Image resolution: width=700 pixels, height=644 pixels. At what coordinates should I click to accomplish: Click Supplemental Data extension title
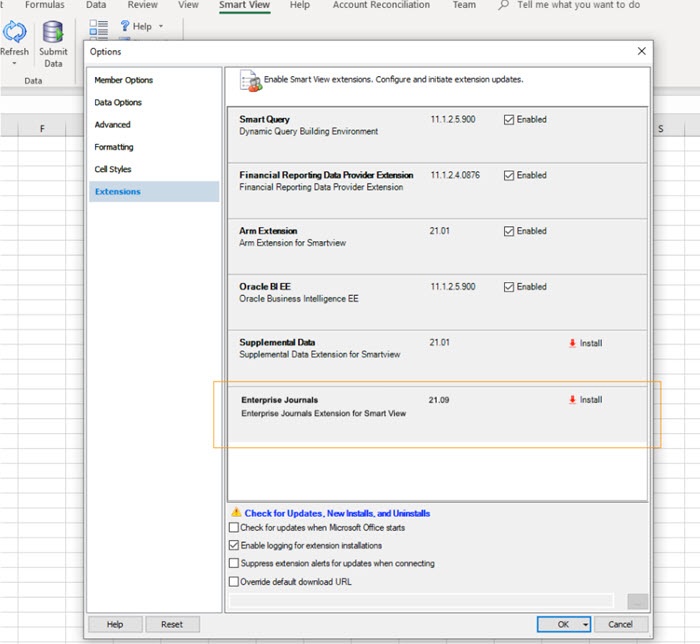pyautogui.click(x=277, y=342)
